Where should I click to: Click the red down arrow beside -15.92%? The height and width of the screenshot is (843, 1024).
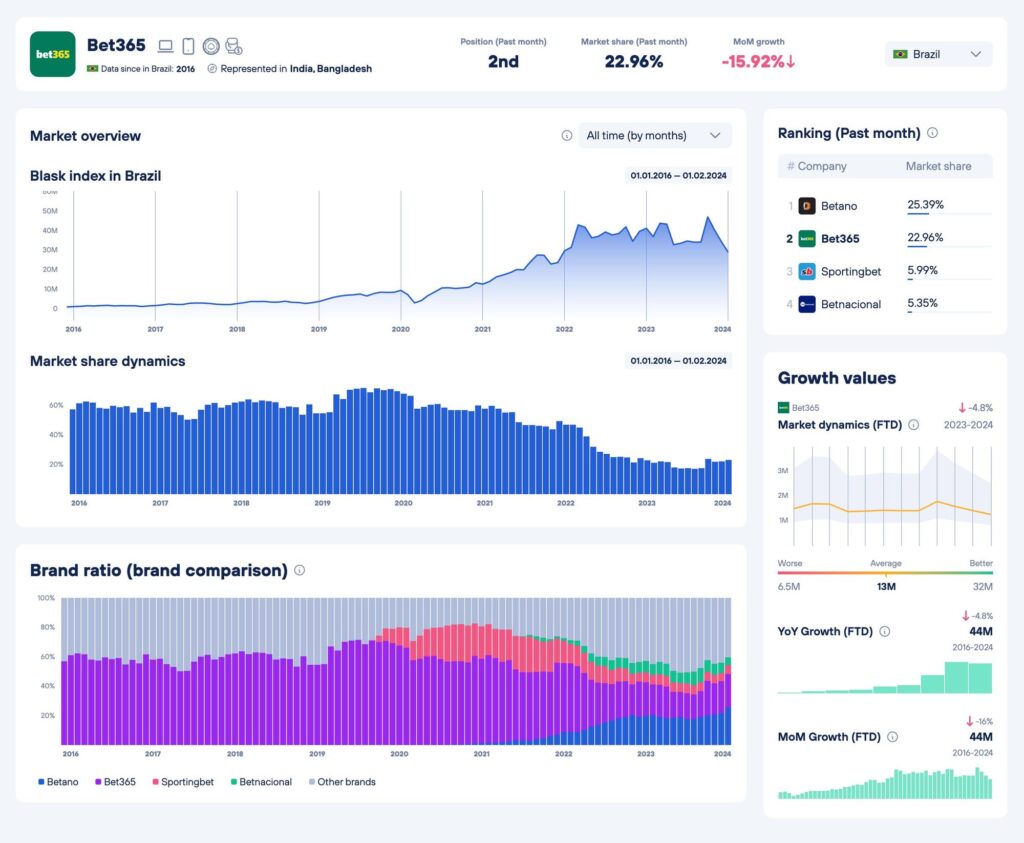[791, 61]
